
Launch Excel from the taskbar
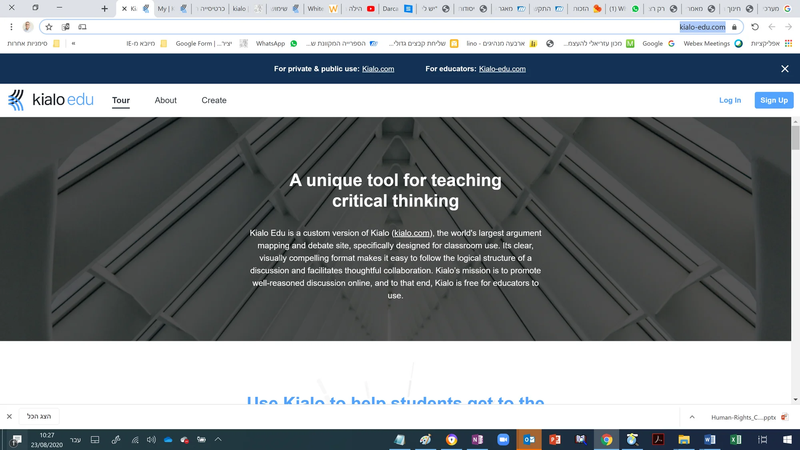(x=736, y=439)
